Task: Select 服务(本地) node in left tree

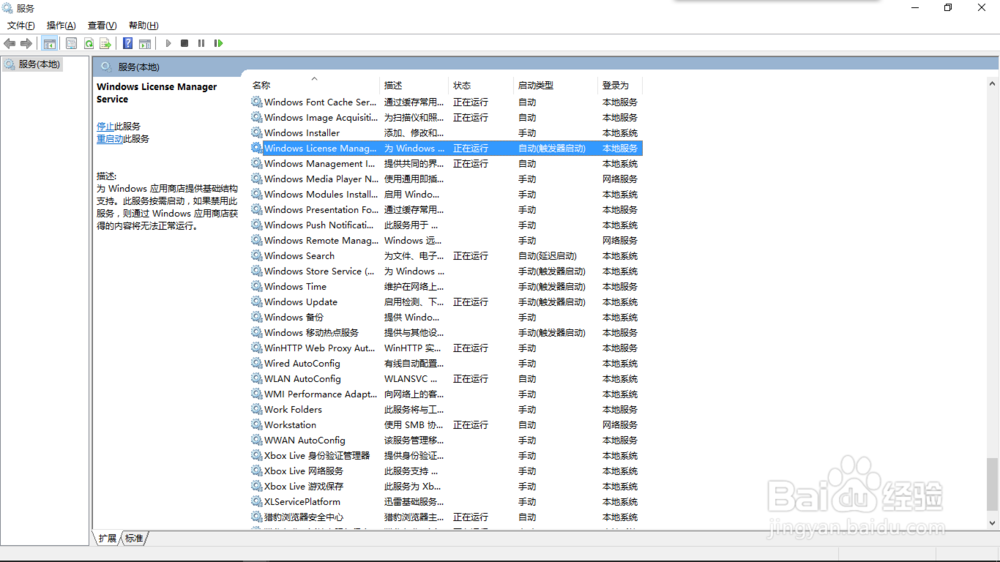Action: pyautogui.click(x=33, y=64)
